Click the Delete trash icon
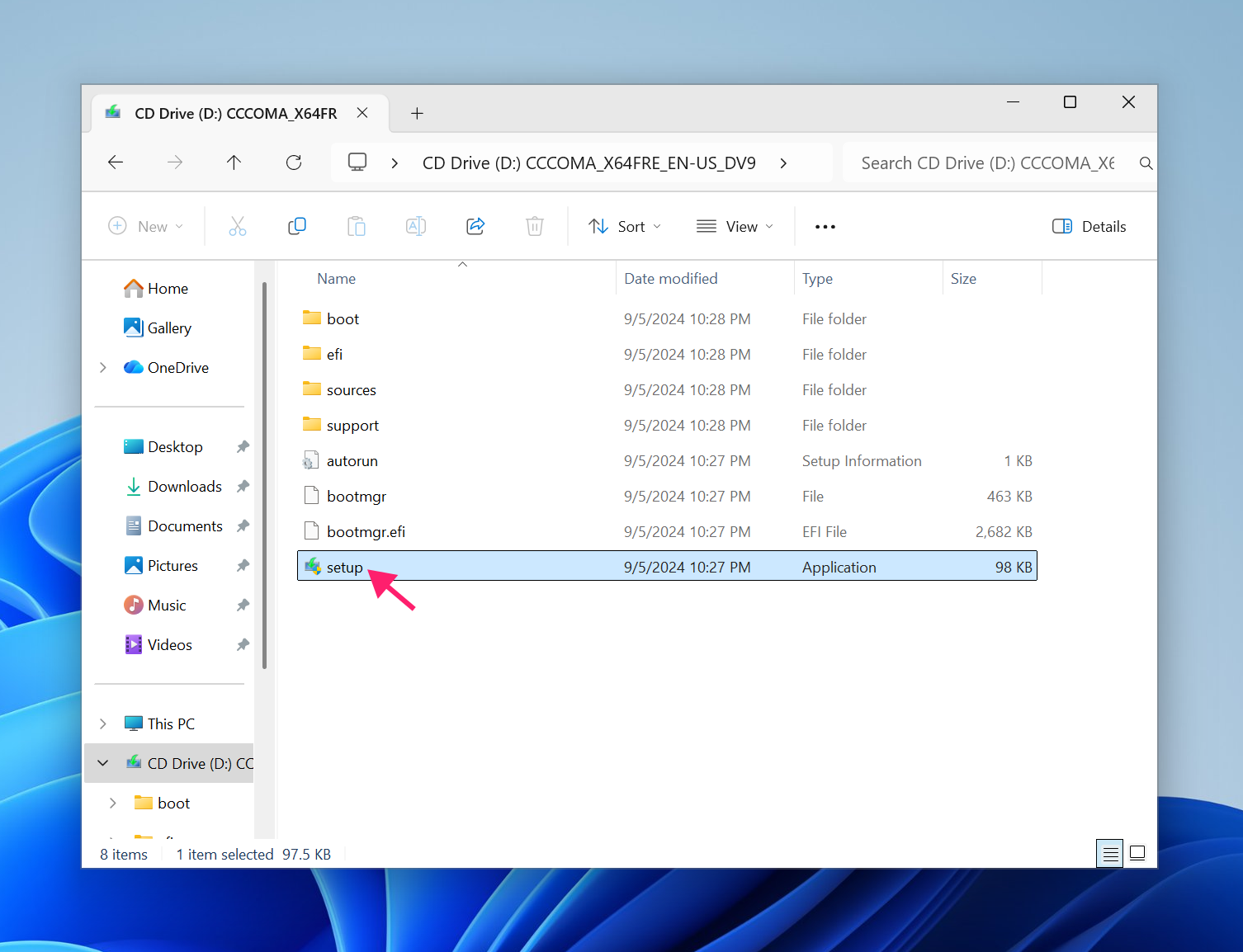This screenshot has width=1243, height=952. [535, 226]
